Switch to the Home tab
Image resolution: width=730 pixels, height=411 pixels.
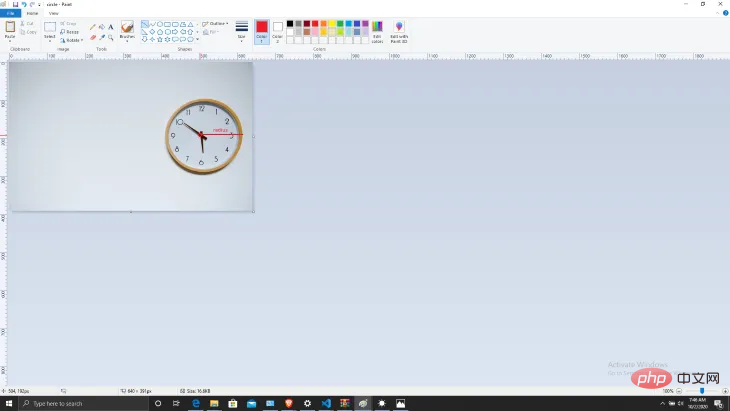(32, 13)
